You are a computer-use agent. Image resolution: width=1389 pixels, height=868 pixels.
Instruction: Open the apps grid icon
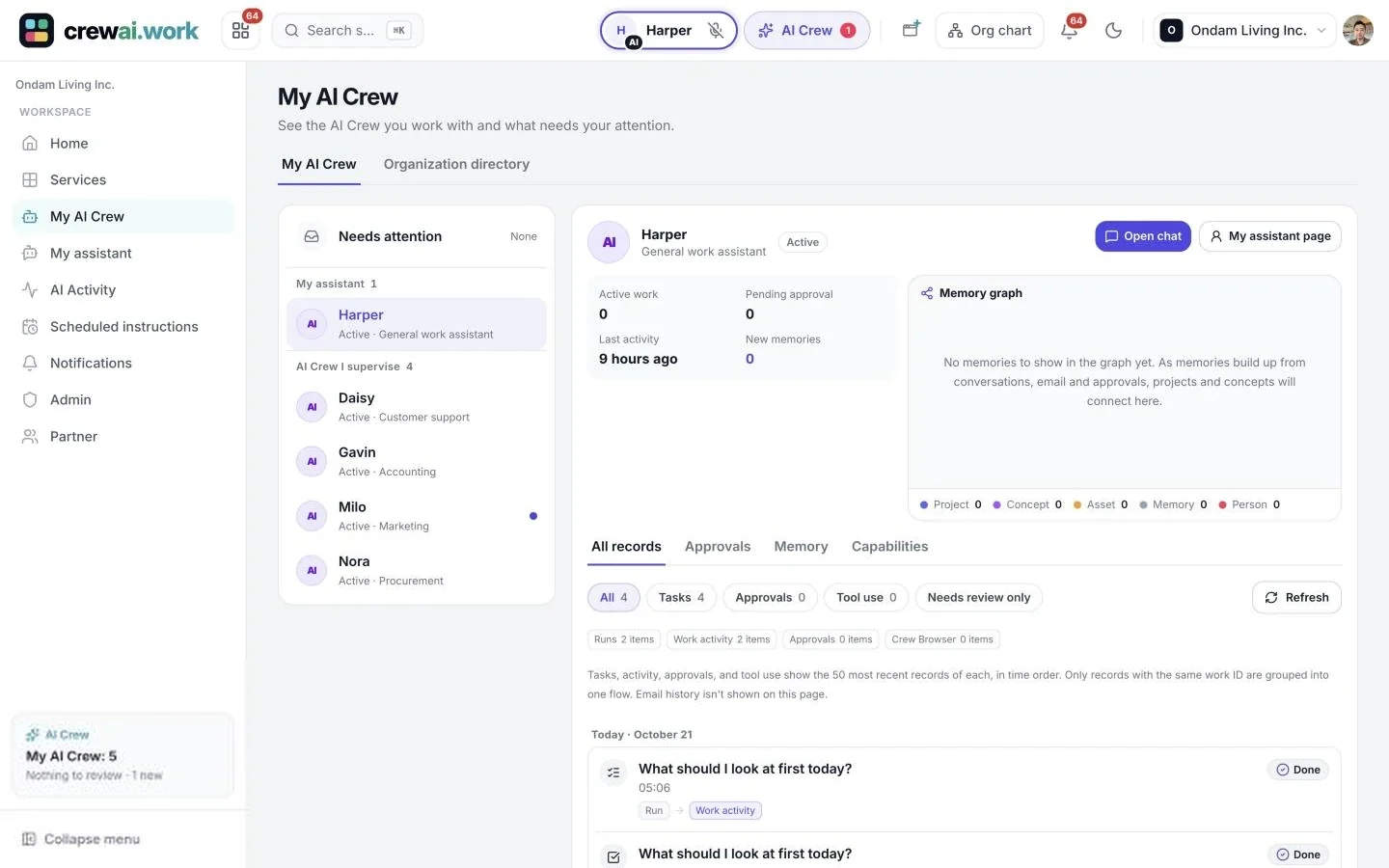click(x=240, y=31)
